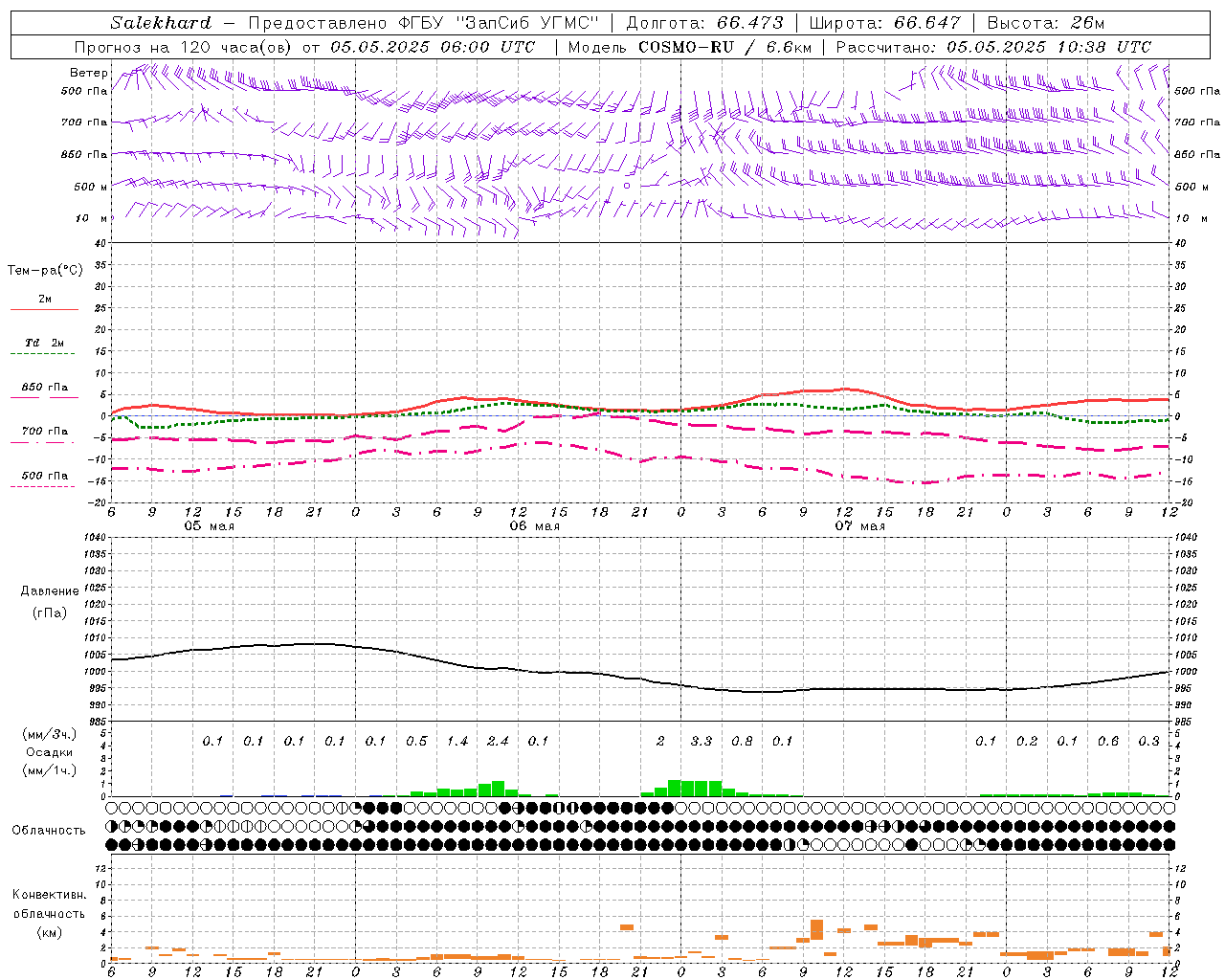Select the (мм/1ч.) precipitation unit label

click(49, 770)
